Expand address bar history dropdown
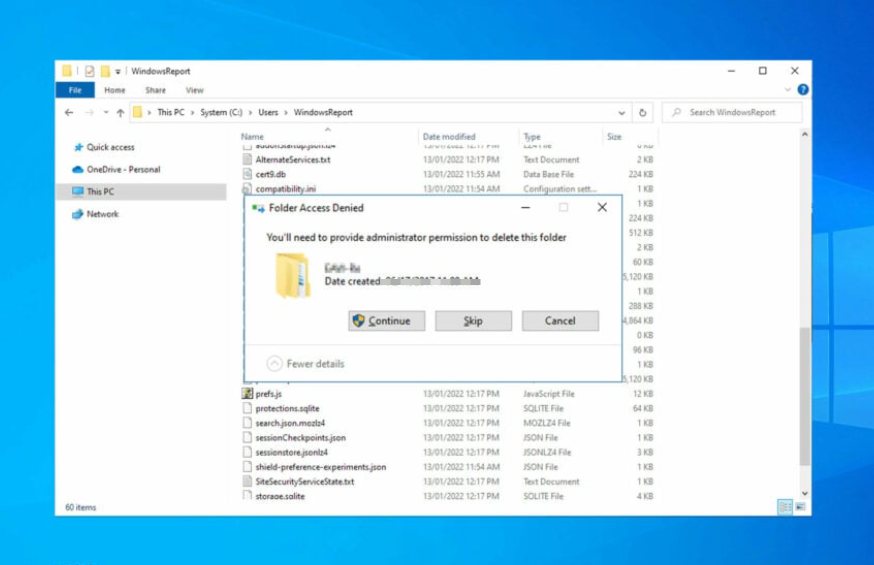Screen dimensions: 874x565 click(621, 113)
